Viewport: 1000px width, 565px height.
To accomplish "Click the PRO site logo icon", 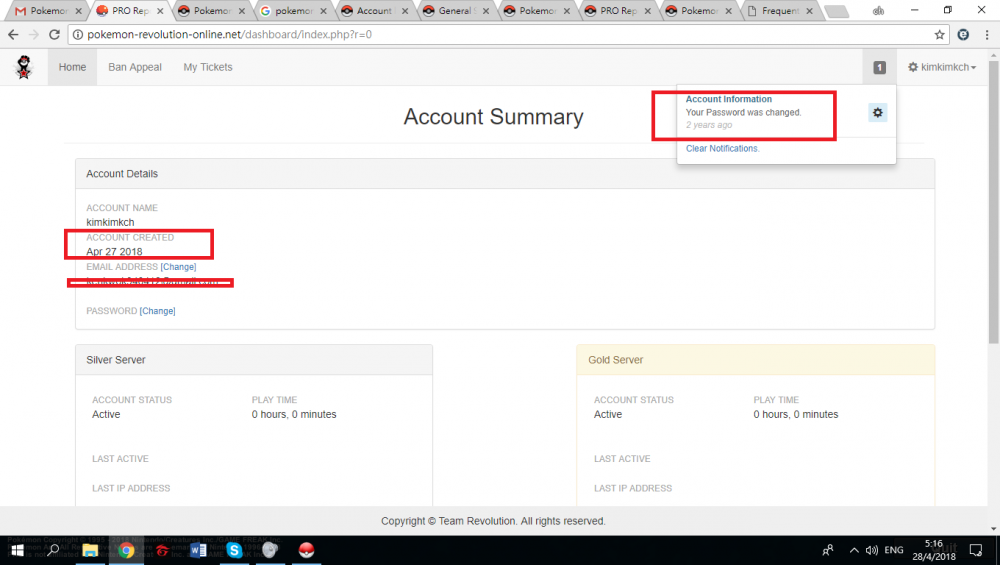I will [x=22, y=67].
